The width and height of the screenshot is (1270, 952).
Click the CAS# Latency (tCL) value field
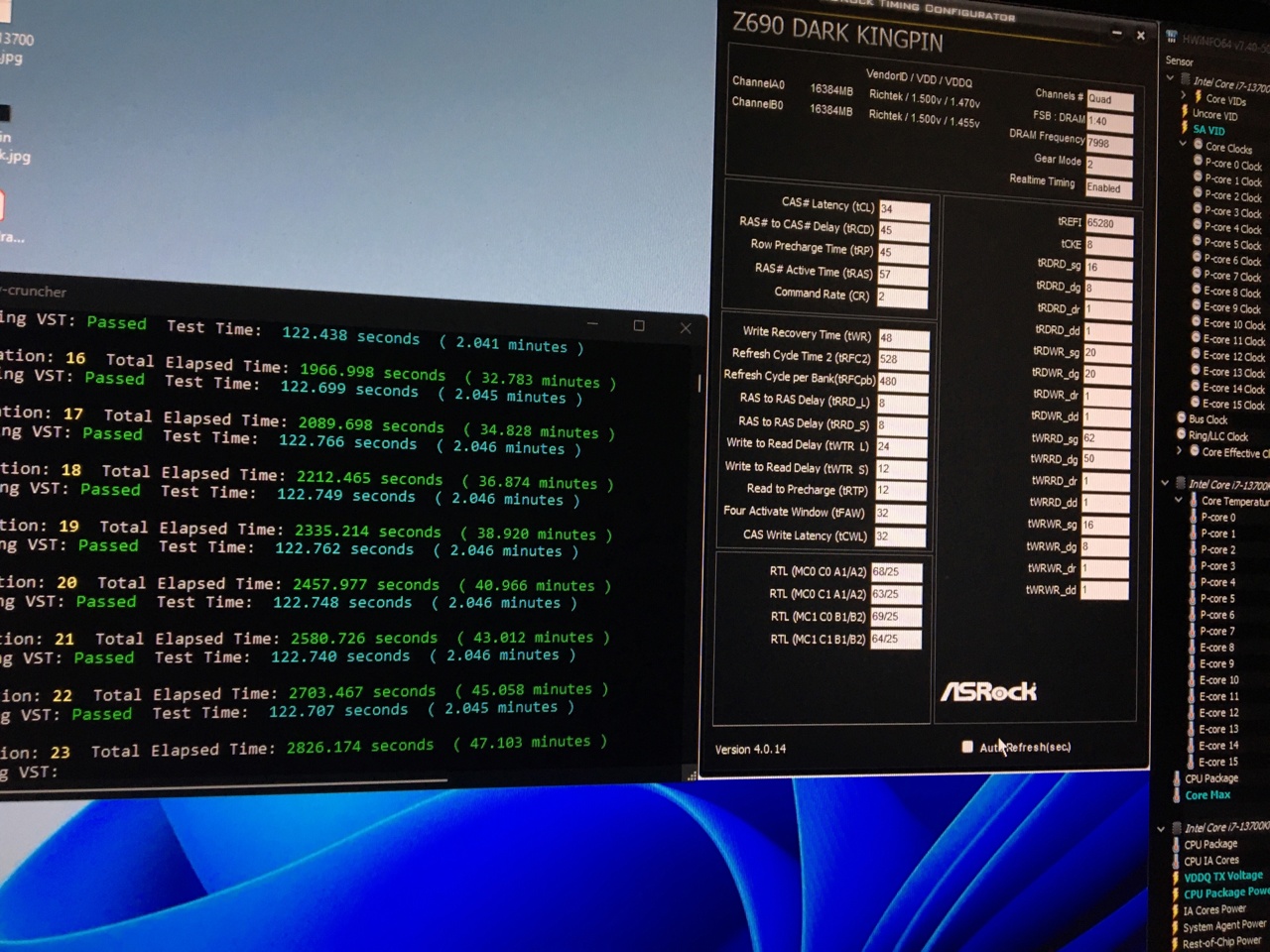pos(904,210)
